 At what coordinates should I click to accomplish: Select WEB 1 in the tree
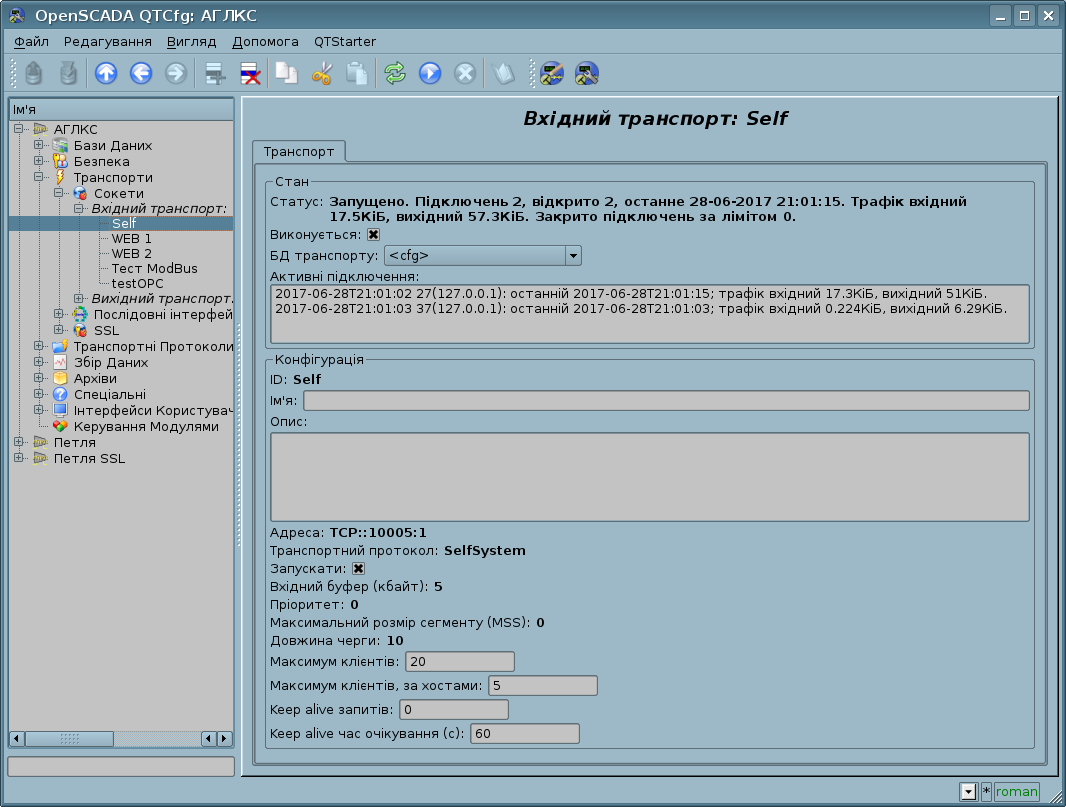tap(131, 239)
